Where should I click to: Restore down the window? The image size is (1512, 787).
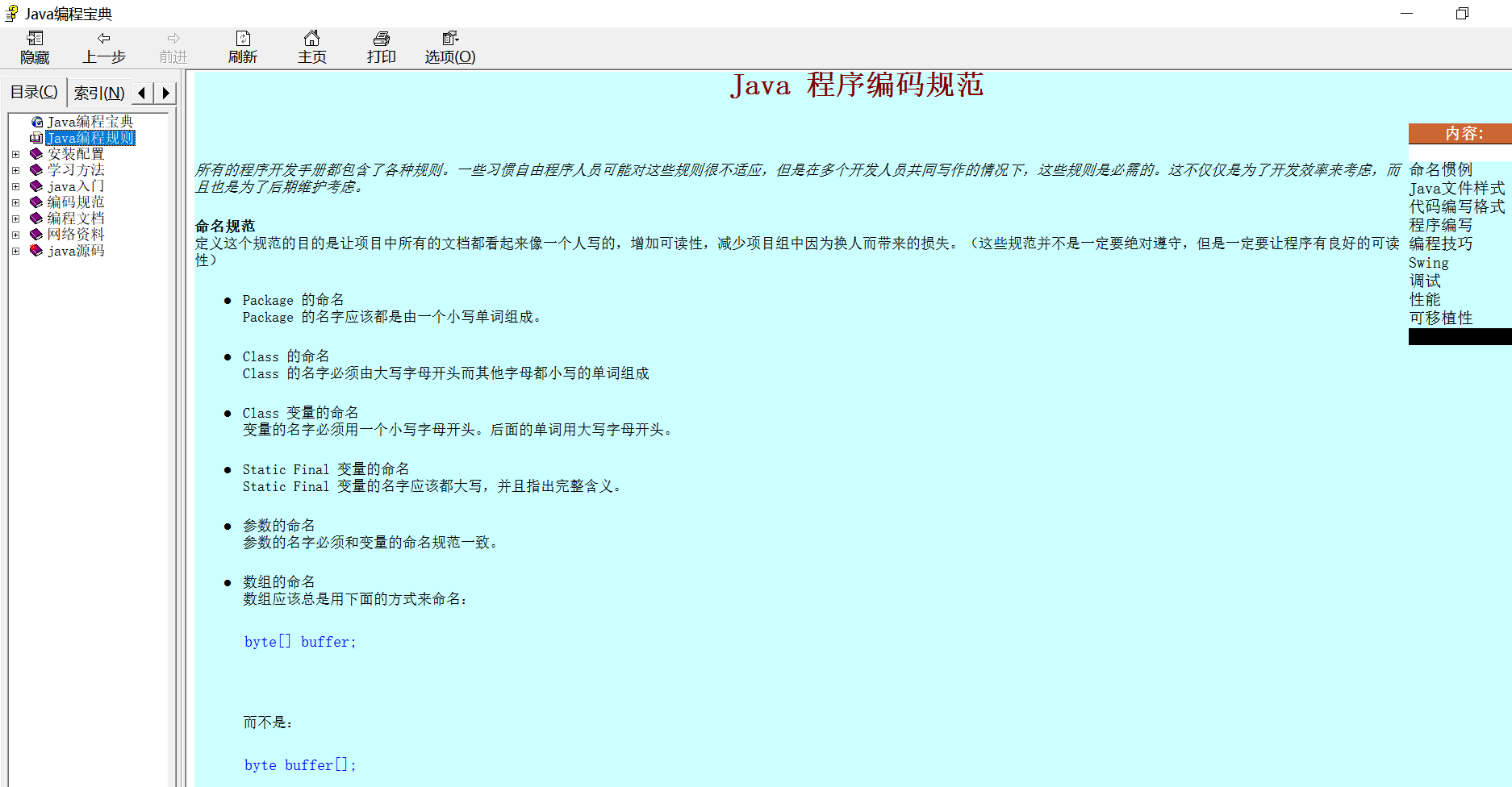click(1462, 14)
